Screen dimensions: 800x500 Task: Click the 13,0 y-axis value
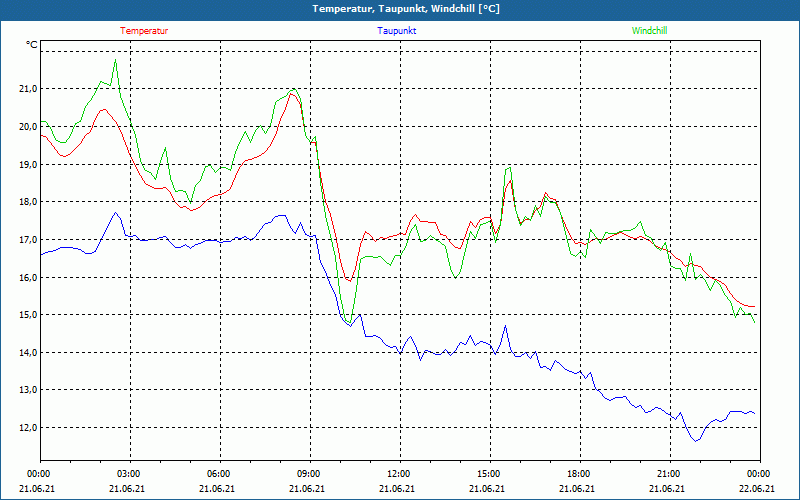[28, 390]
